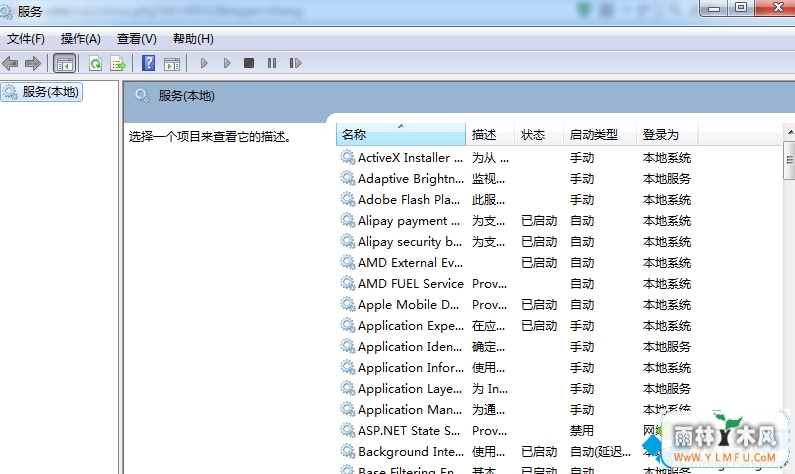The width and height of the screenshot is (795, 474).
Task: Select the AMD FUEL Service row
Action: coord(517,283)
